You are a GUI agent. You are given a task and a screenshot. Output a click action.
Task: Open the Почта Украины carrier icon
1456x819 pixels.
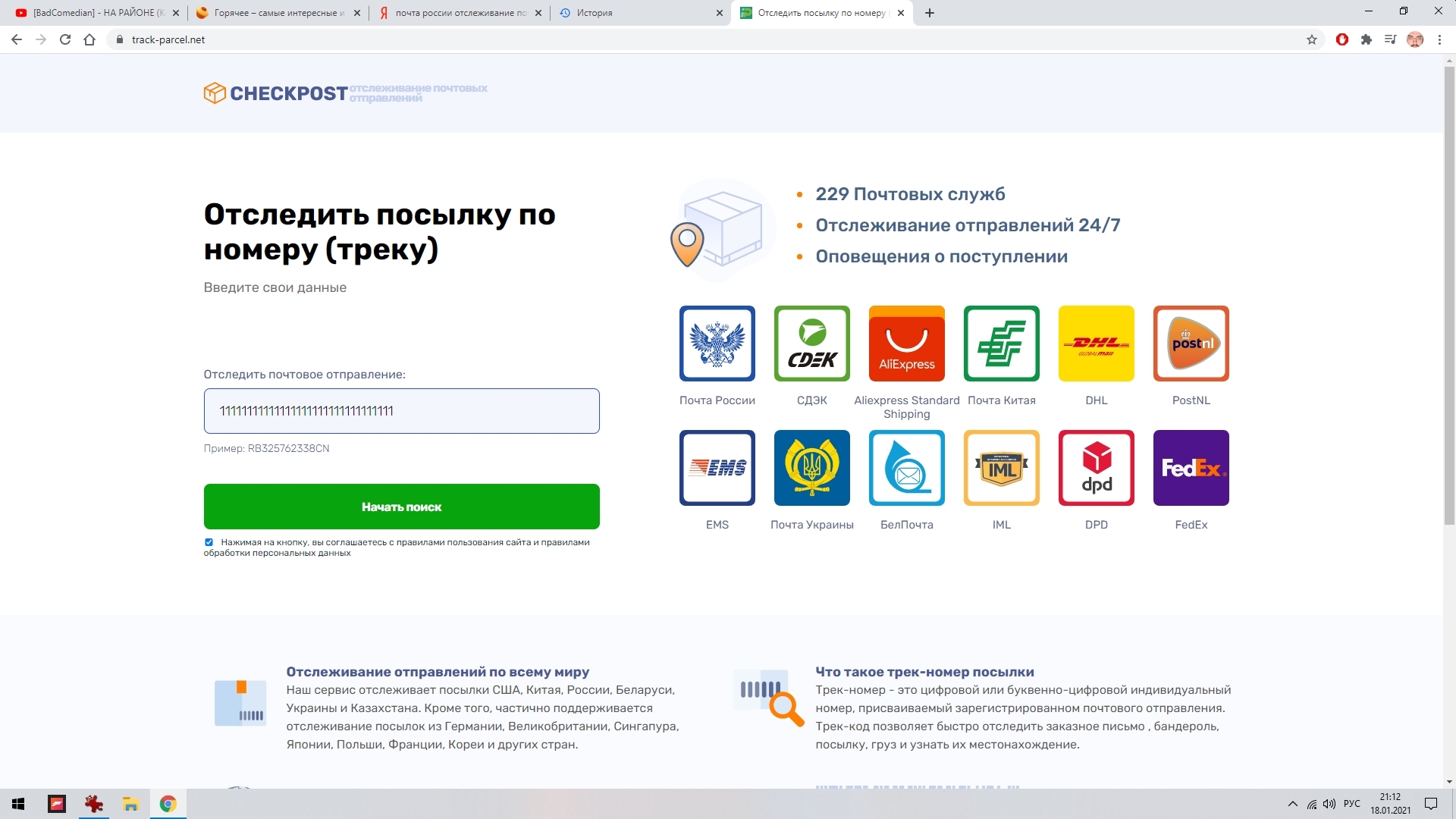click(x=811, y=467)
